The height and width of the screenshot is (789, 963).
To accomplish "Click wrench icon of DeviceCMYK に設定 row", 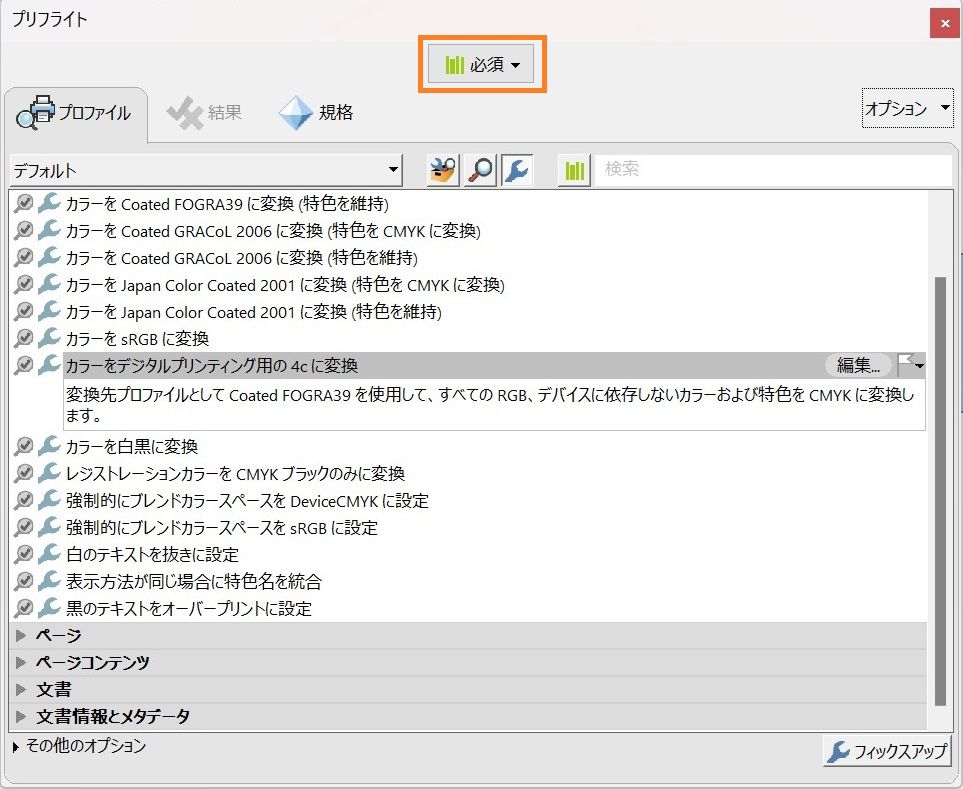I will click(49, 499).
